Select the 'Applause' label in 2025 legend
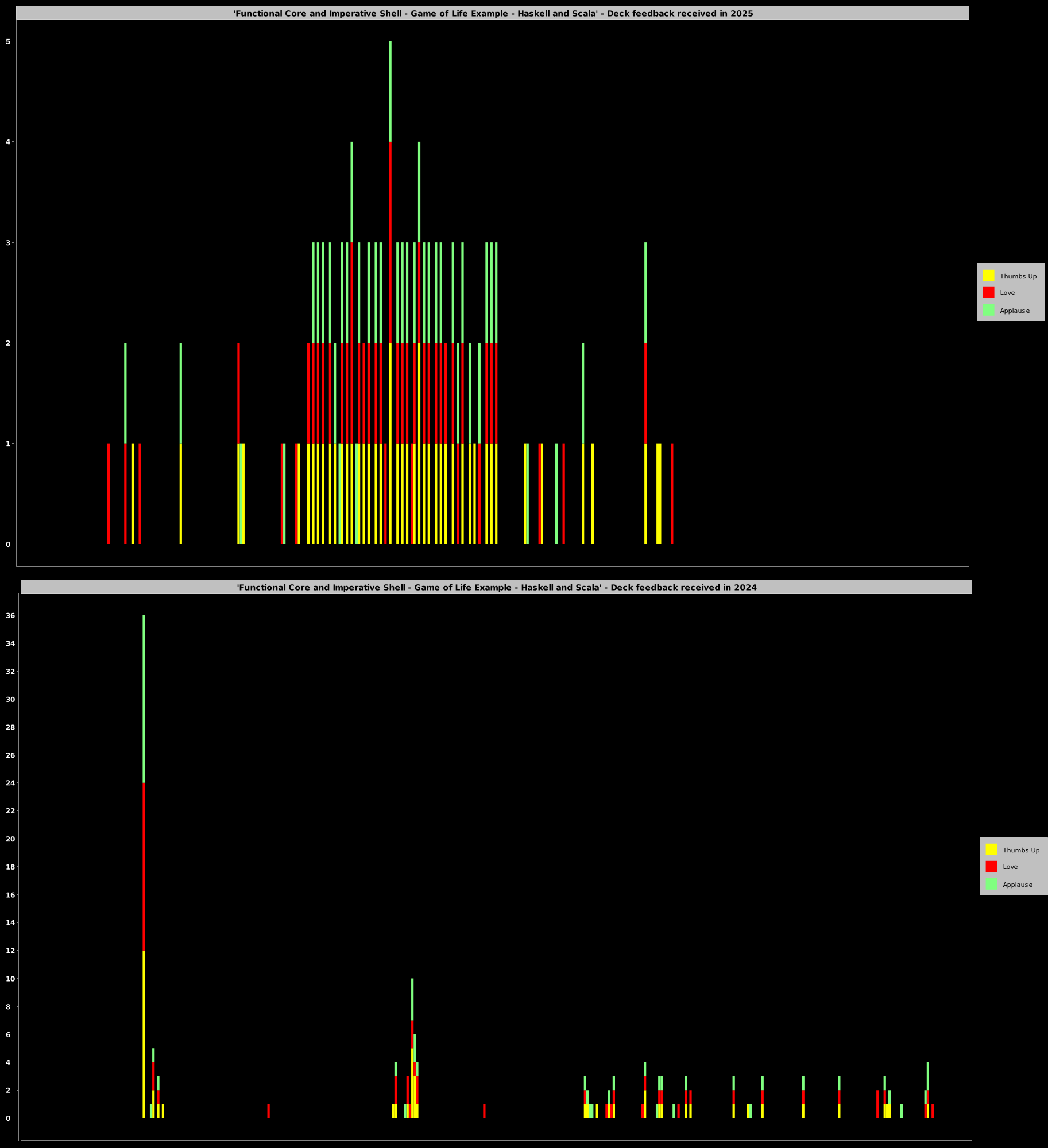Screen dimensions: 1048x1148 (x=1014, y=311)
